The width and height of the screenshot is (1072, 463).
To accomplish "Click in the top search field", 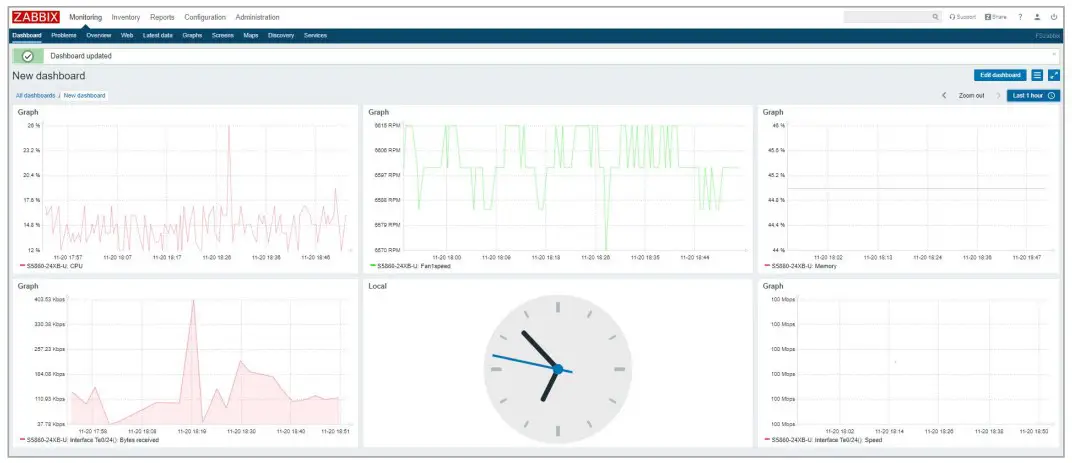I will (887, 17).
